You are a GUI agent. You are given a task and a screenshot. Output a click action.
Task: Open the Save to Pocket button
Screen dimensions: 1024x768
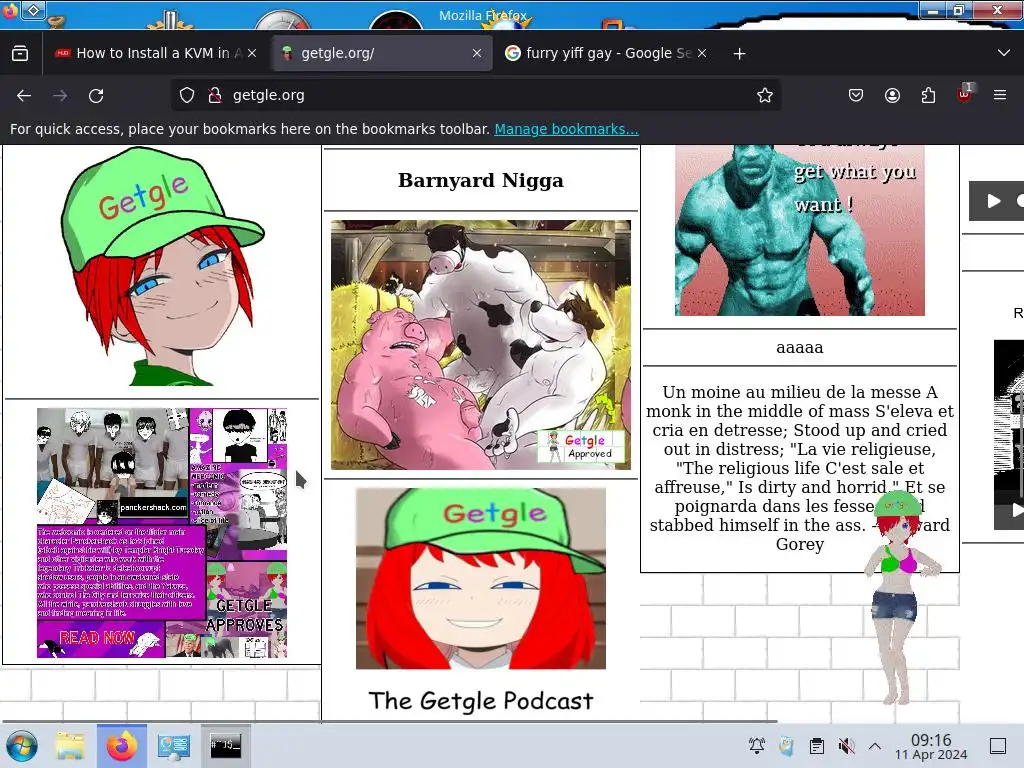tap(856, 95)
